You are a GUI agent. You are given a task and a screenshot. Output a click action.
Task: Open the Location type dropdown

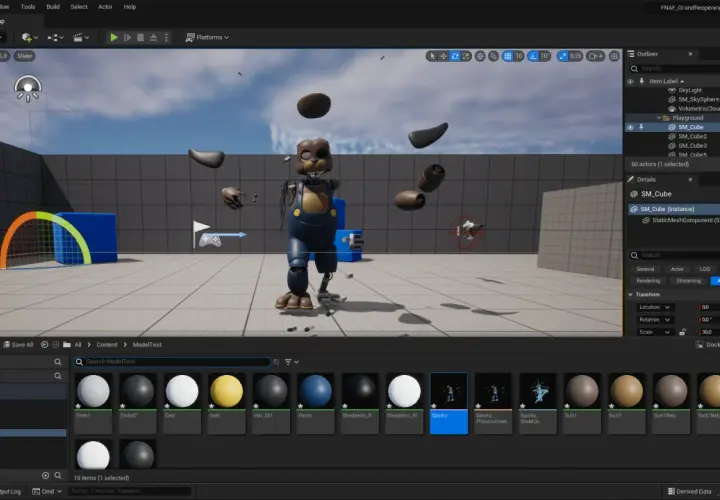[x=655, y=307]
